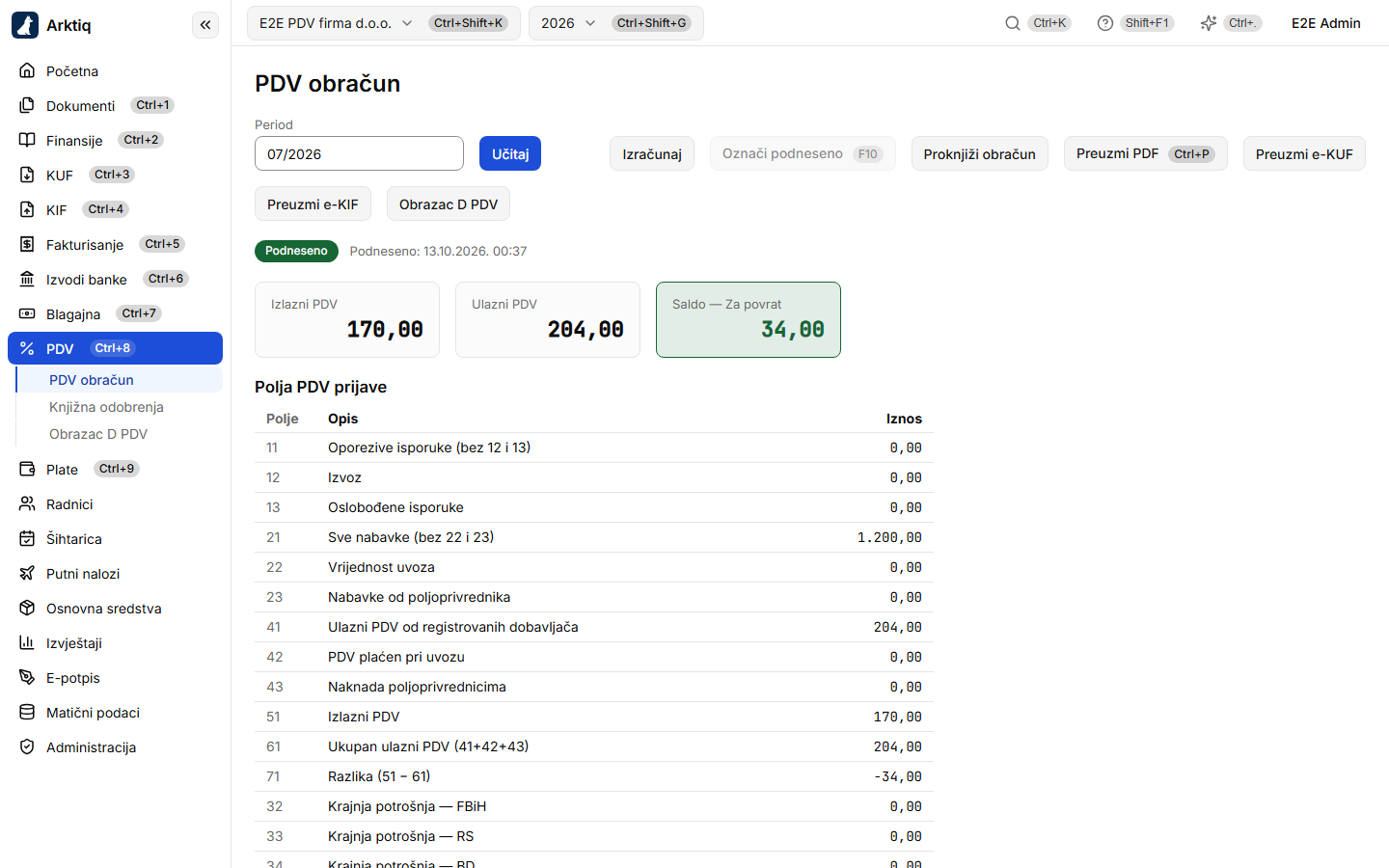The width and height of the screenshot is (1389, 868).
Task: Download report with Preuzmi PDF button
Action: 1145,153
